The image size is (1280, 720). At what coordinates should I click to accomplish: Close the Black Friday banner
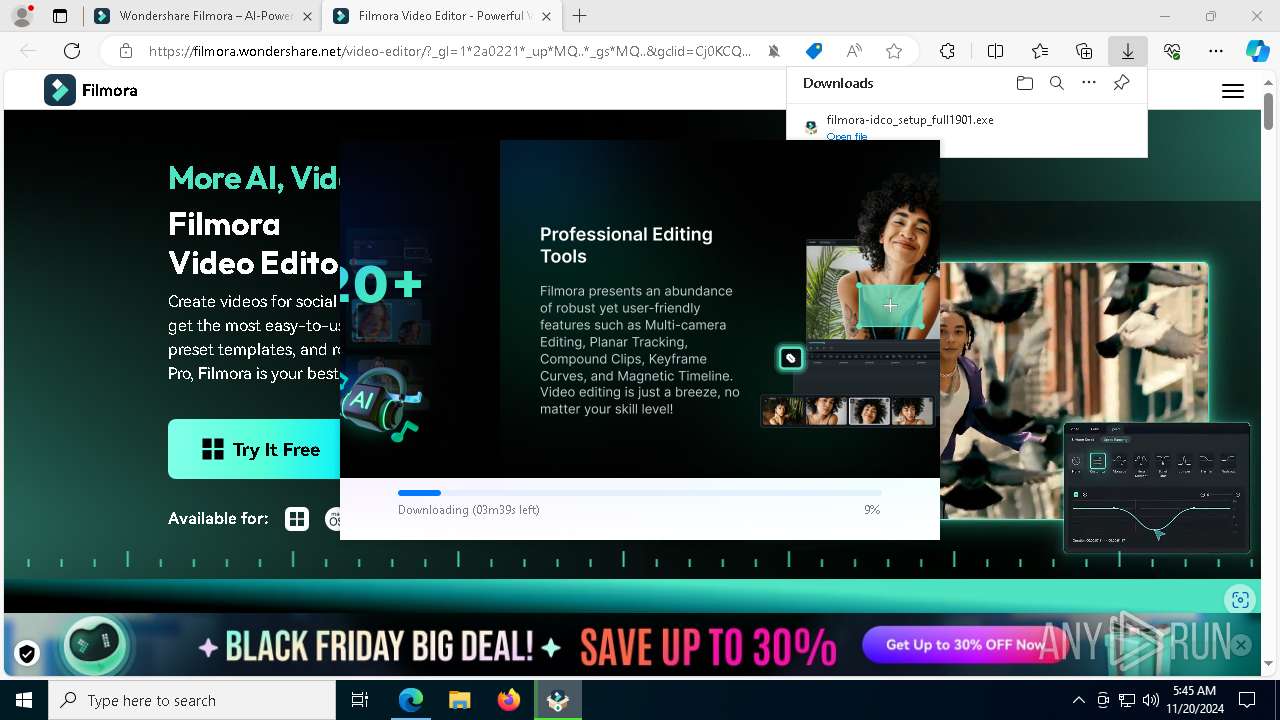coord(1241,645)
